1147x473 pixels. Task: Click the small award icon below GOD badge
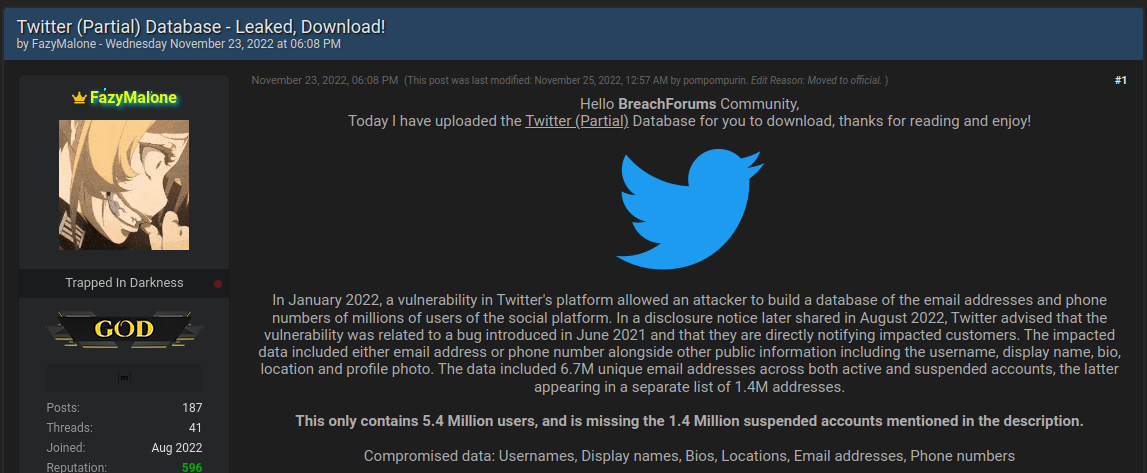pyautogui.click(x=124, y=377)
